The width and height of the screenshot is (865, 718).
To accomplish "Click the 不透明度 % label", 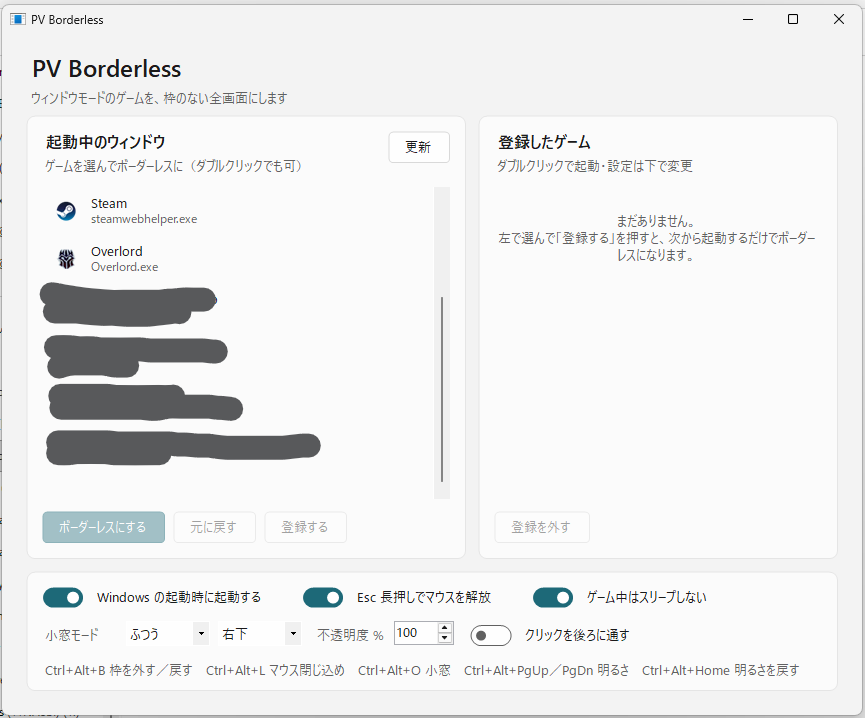I will (350, 635).
